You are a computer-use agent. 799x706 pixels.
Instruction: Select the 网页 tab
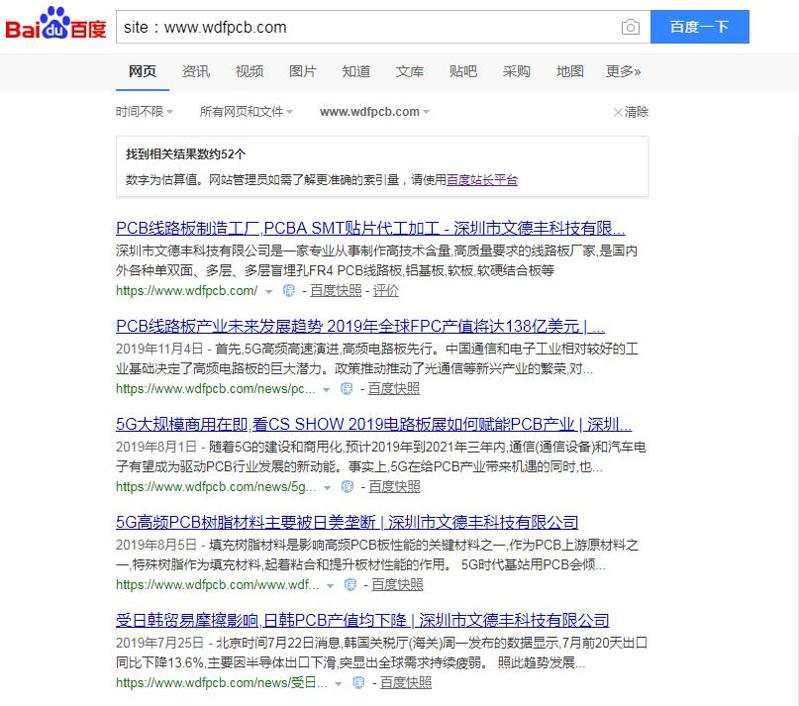[x=142, y=71]
